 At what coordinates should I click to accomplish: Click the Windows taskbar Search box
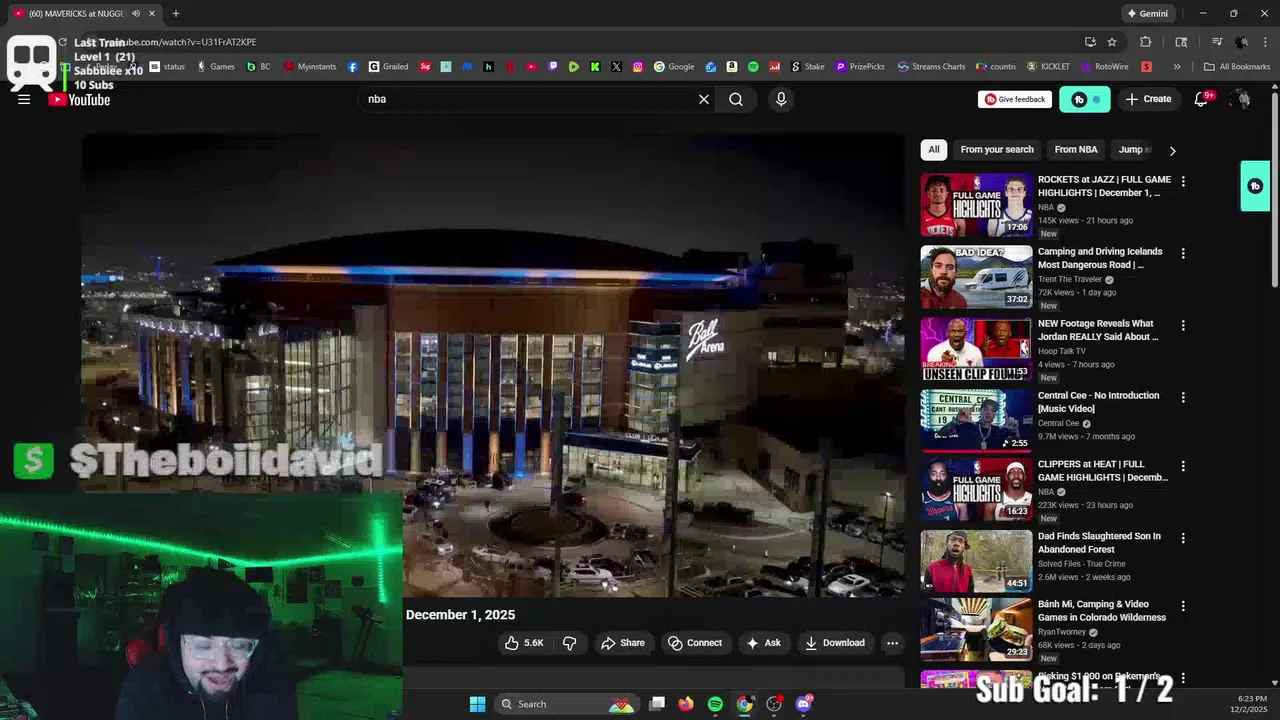point(566,704)
